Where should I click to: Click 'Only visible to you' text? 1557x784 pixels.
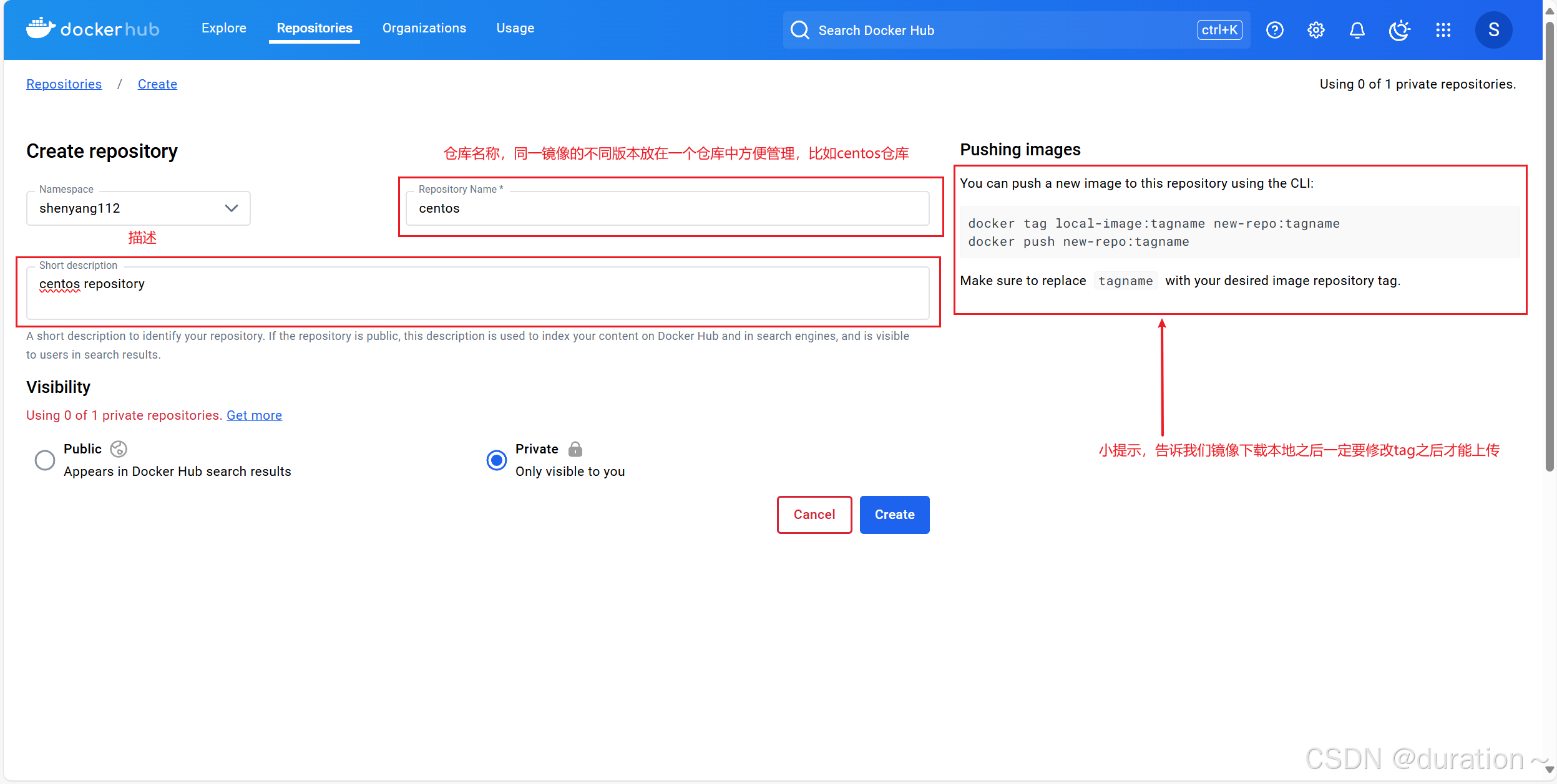click(x=570, y=472)
